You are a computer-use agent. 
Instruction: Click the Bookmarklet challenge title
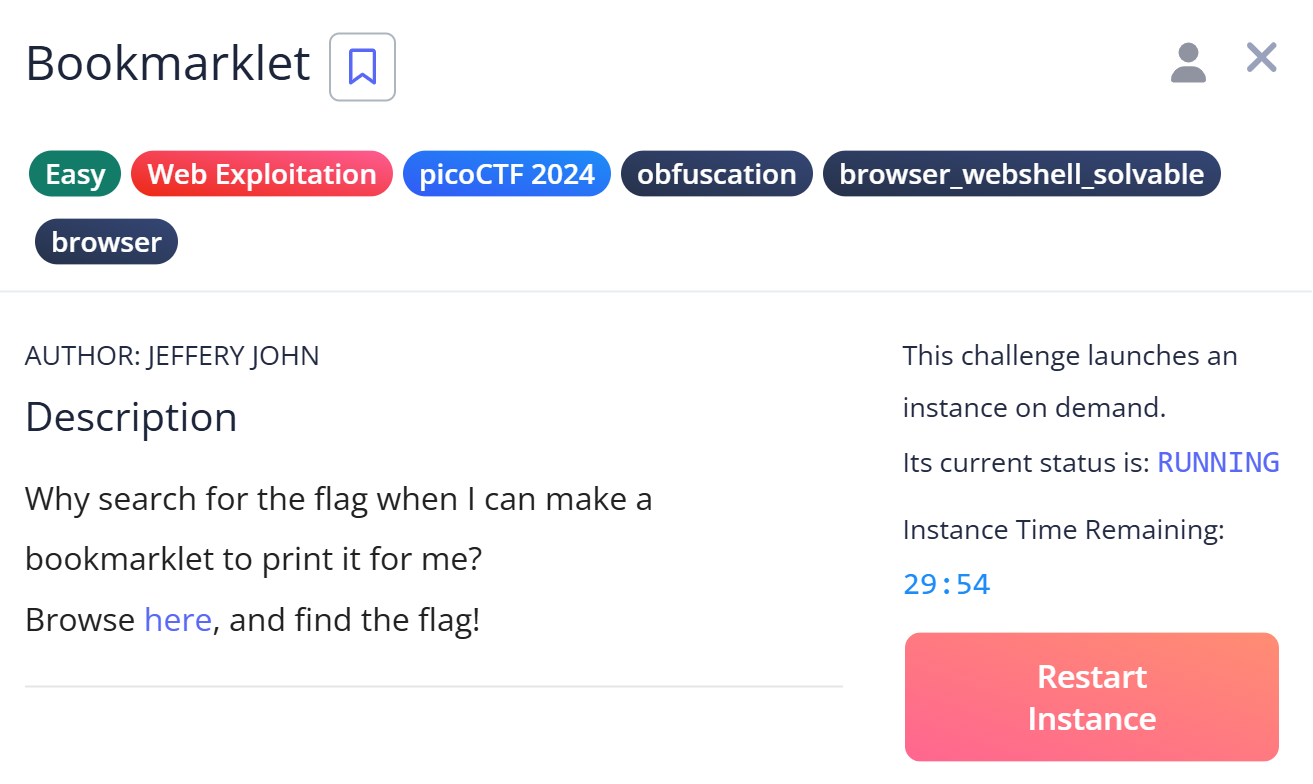pyautogui.click(x=168, y=64)
